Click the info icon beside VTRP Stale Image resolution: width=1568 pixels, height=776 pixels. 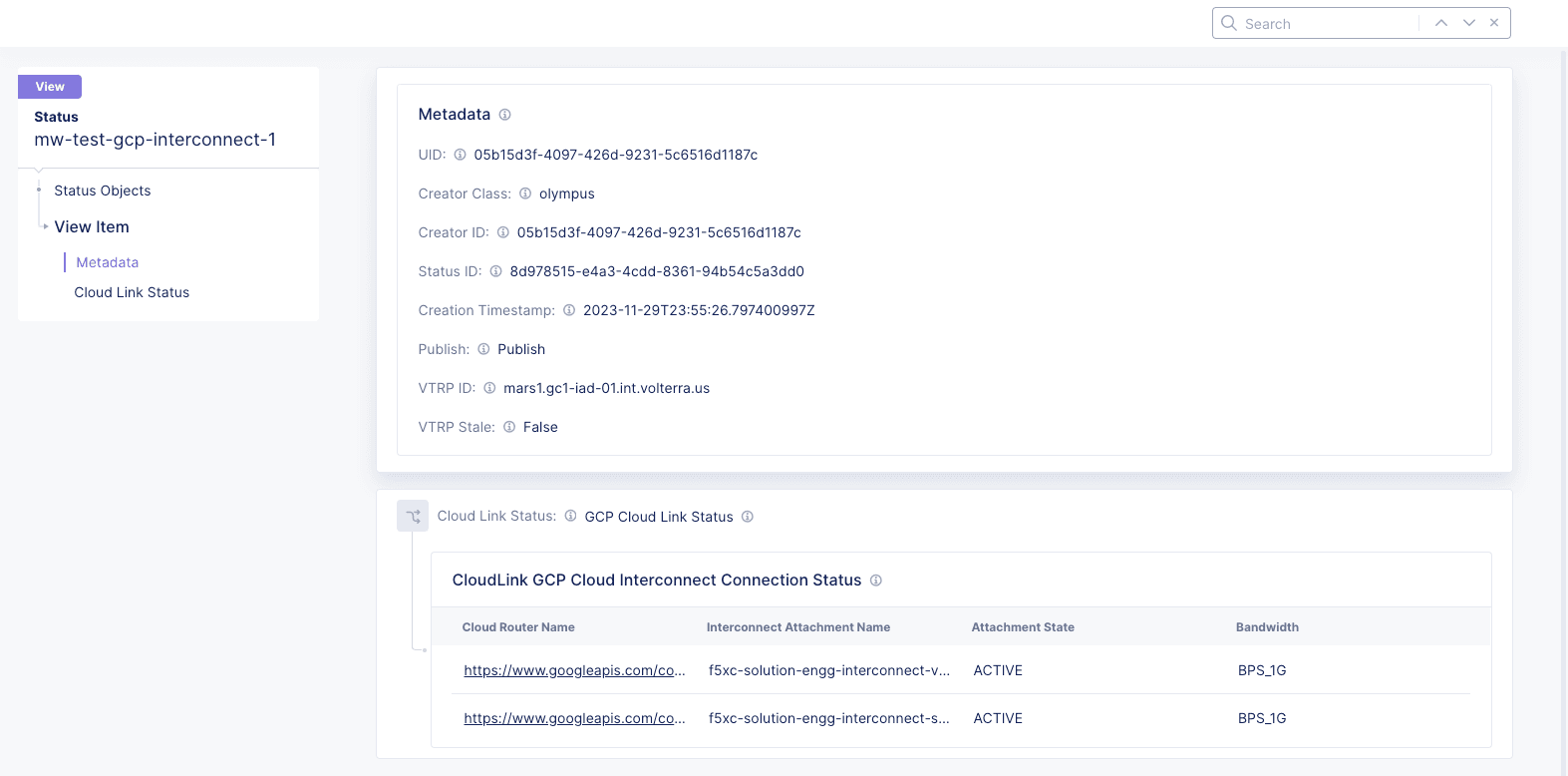click(509, 427)
